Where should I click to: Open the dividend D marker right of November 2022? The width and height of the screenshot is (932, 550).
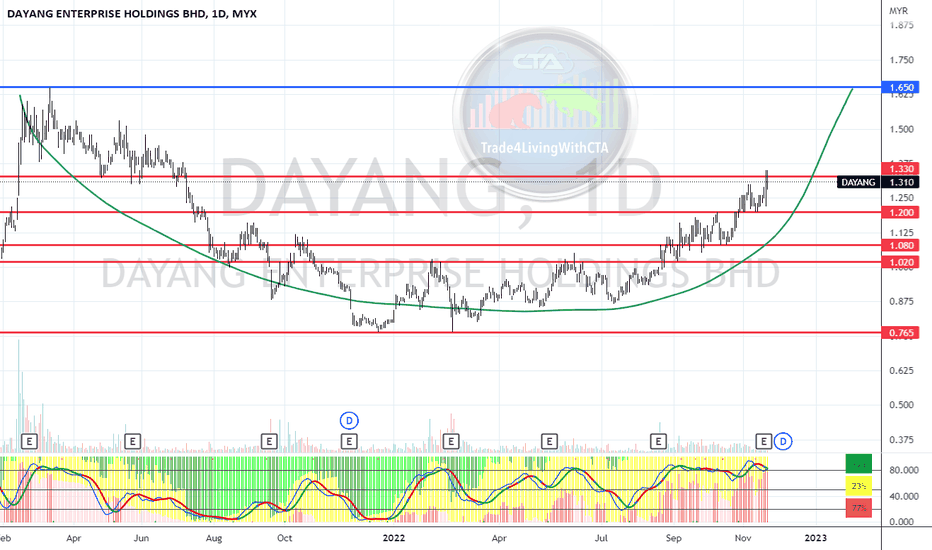tap(783, 441)
